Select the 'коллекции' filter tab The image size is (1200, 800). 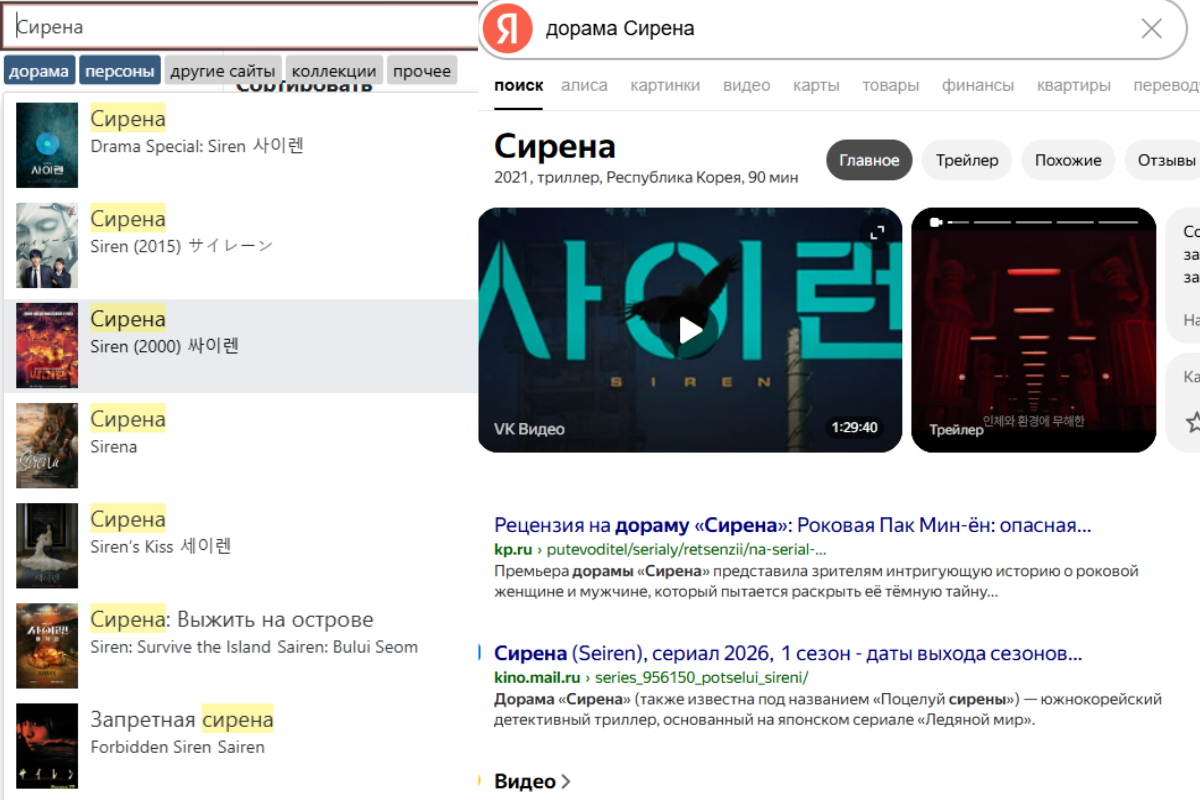[334, 71]
